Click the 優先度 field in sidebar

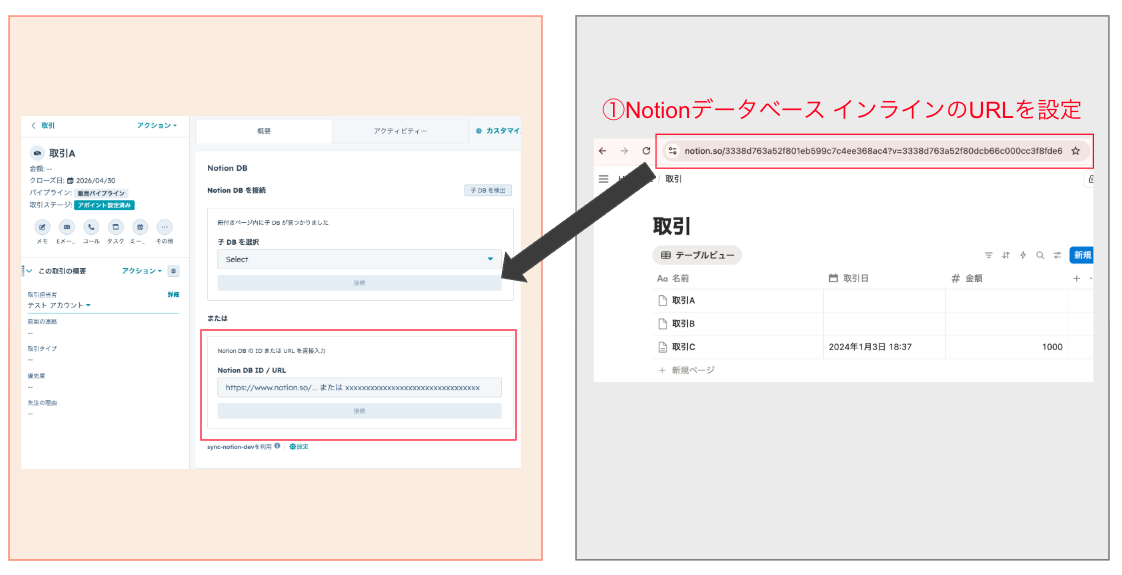tap(36, 375)
